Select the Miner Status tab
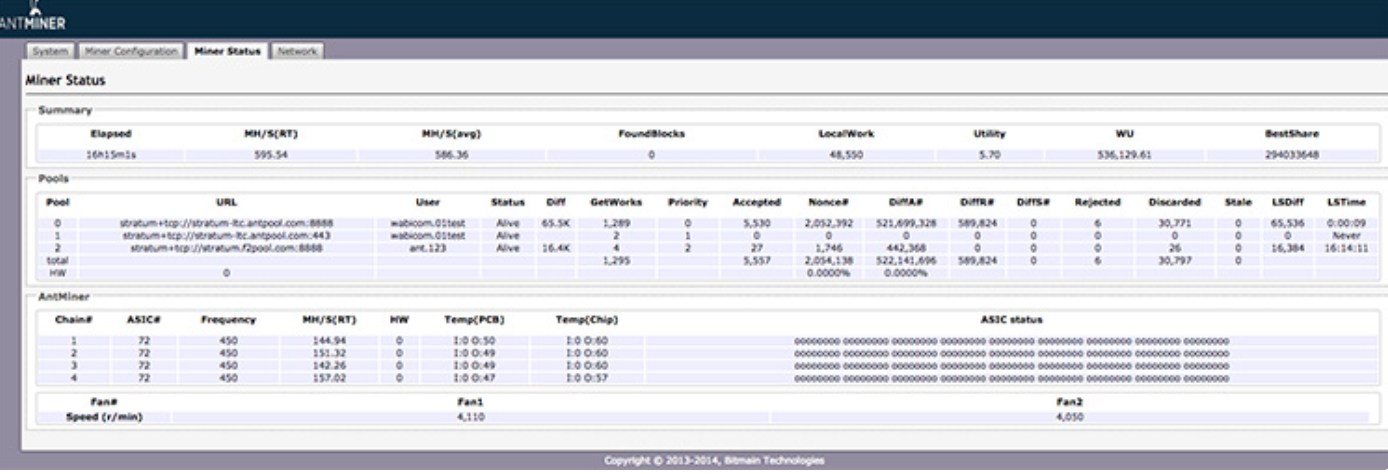The height and width of the screenshot is (474, 1388). pos(227,50)
